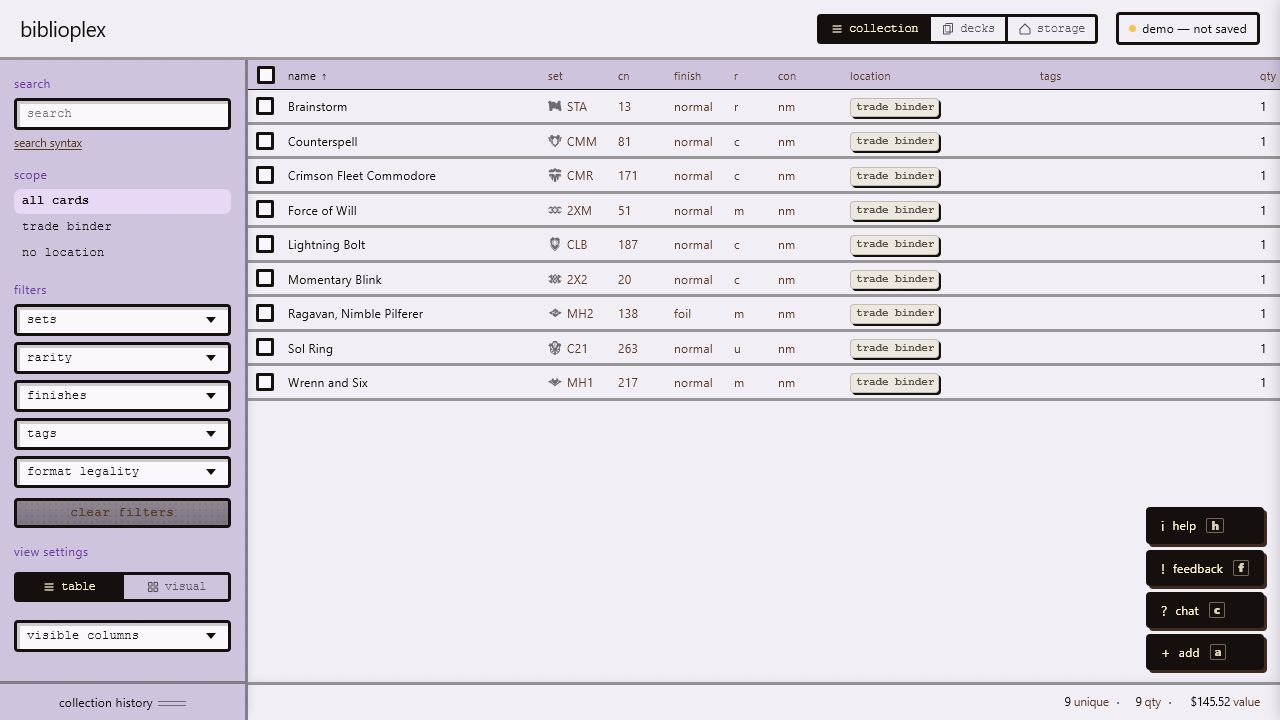The height and width of the screenshot is (720, 1280).
Task: Focus the search input field
Action: 122,114
